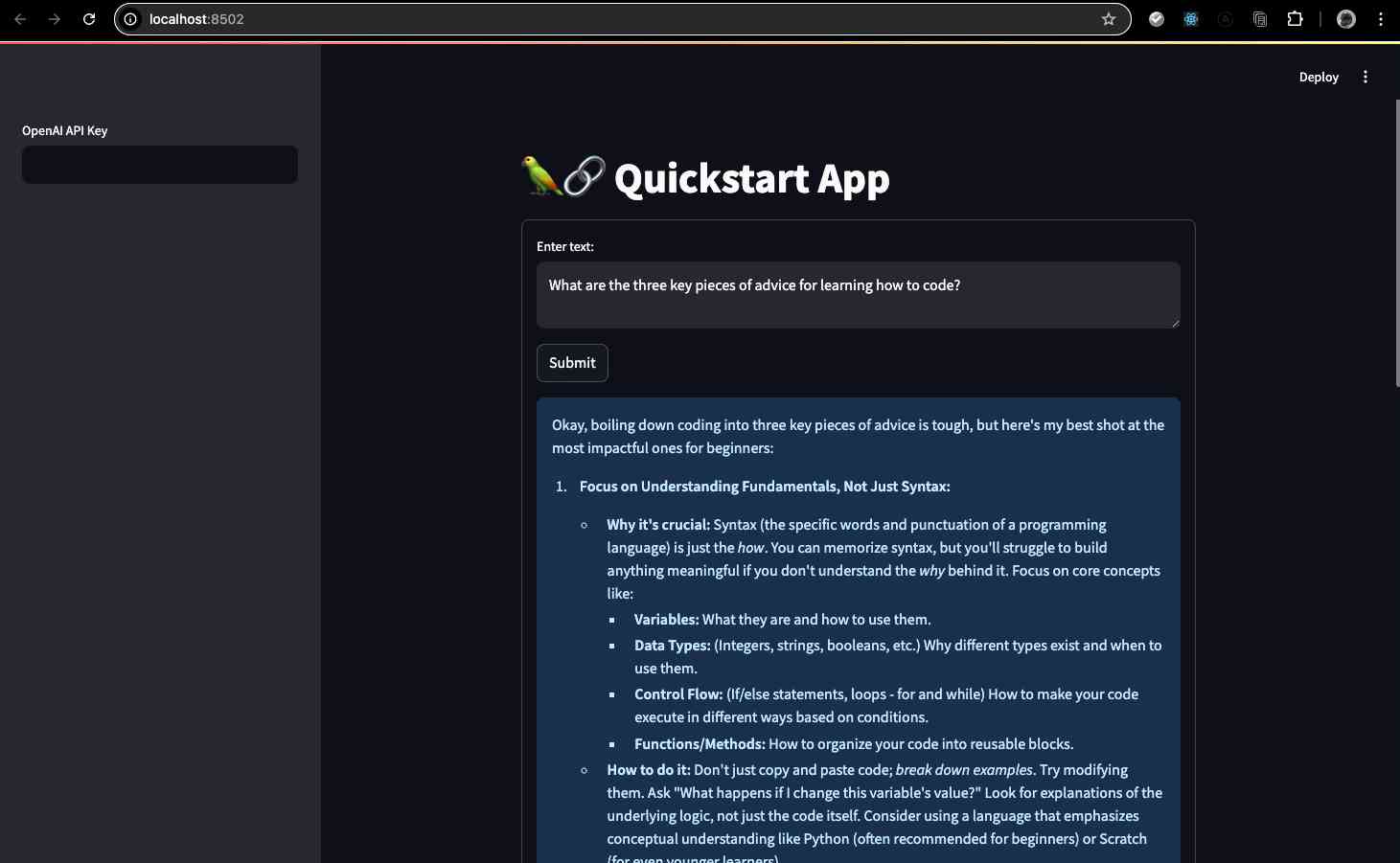Click the localhost:8502 address bar
1400x863 pixels.
click(x=613, y=19)
